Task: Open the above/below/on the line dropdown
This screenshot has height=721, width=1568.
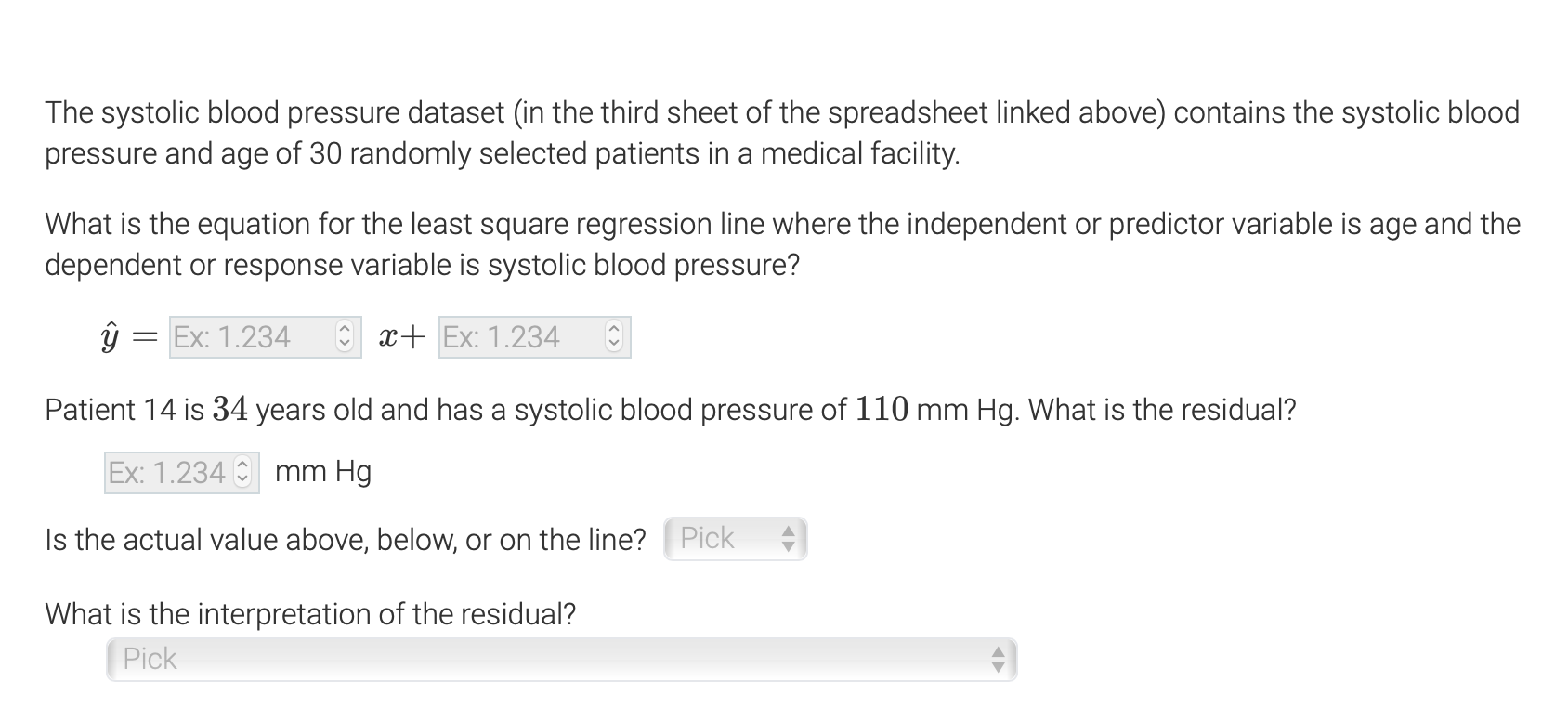Action: 725,539
